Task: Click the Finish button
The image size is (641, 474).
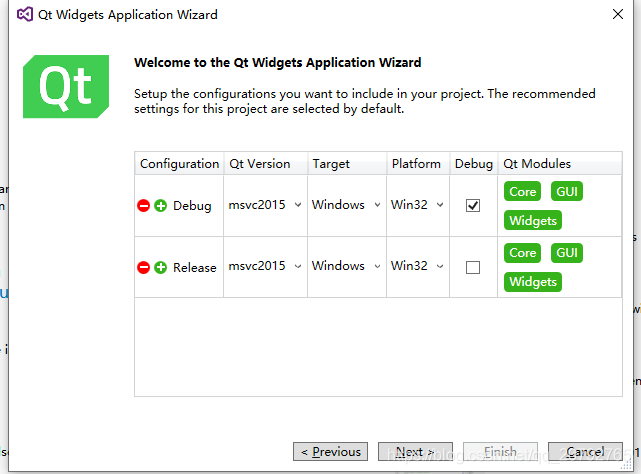Action: (500, 452)
